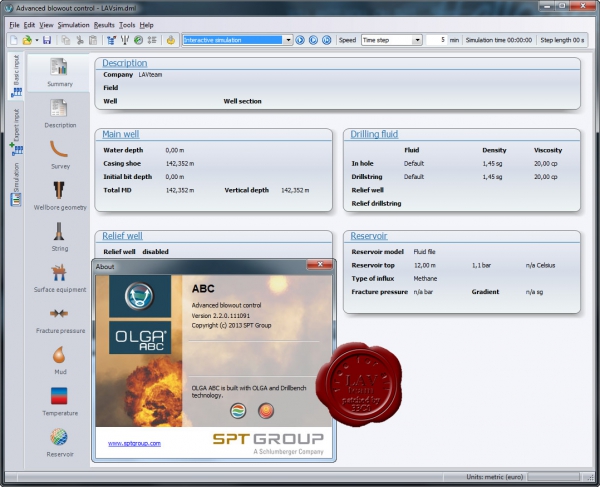Switch to the Basic input side tab

point(16,76)
